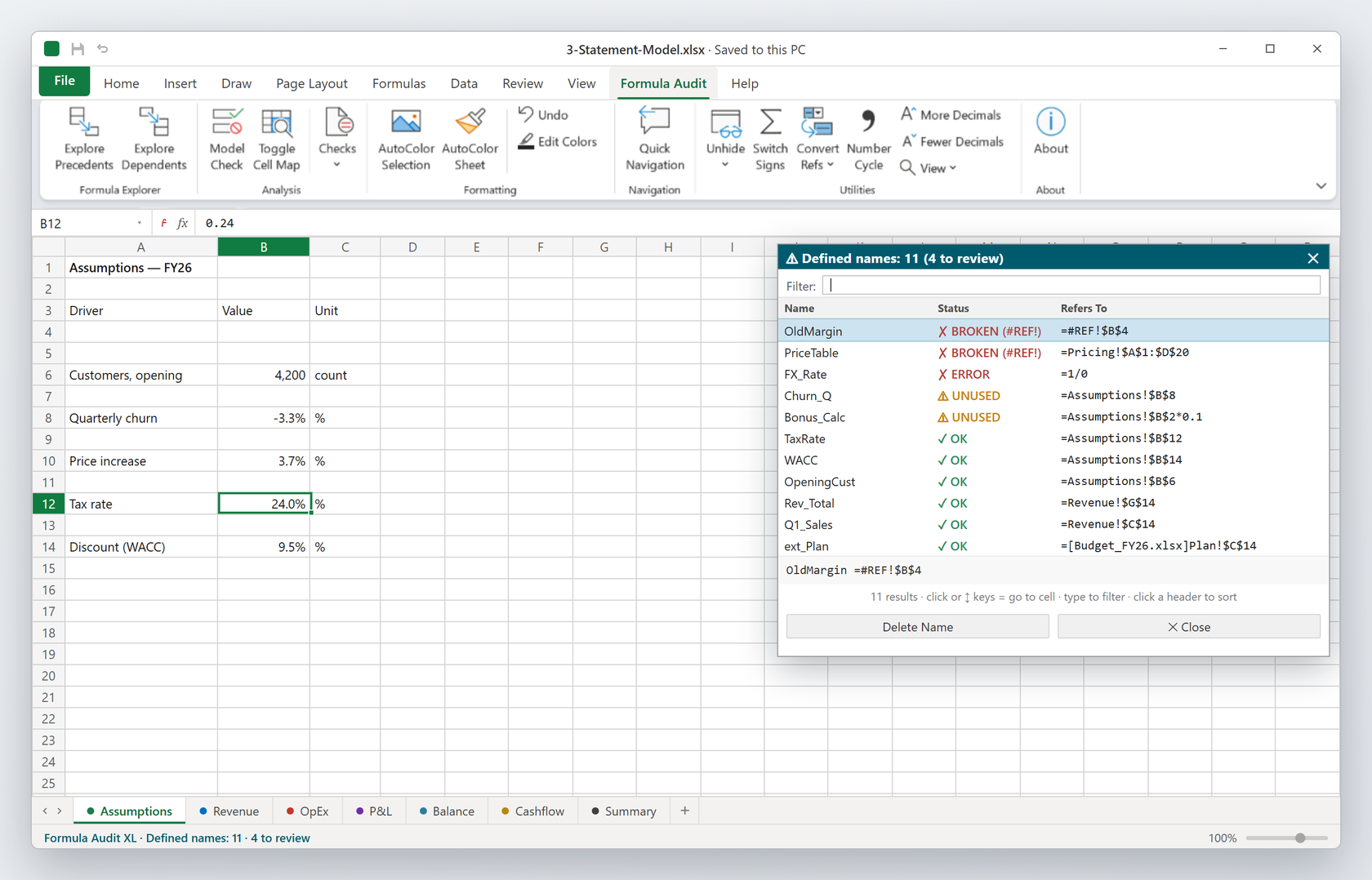
Task: Click the save icon in title bar
Action: 78,49
